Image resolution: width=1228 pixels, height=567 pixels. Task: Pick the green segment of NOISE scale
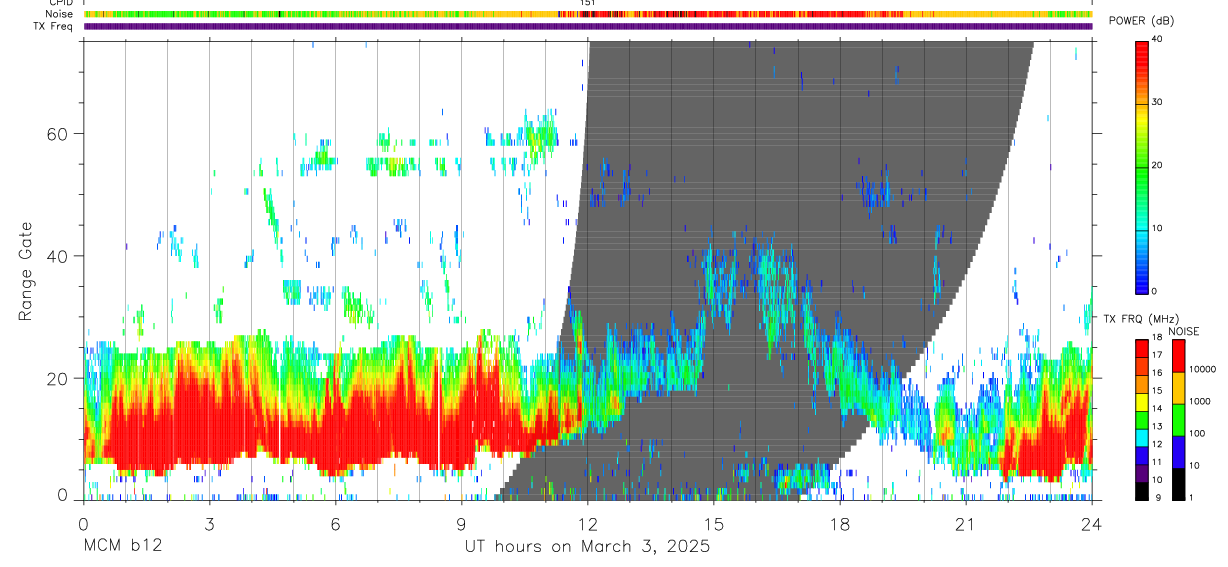click(x=1179, y=419)
